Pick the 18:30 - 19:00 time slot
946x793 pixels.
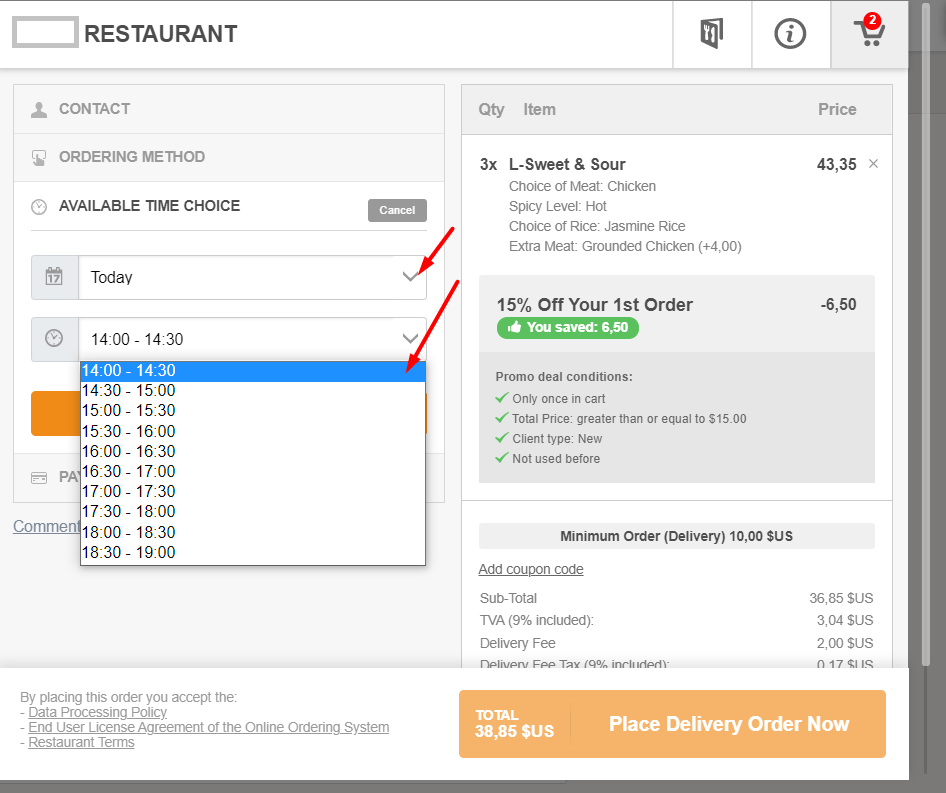coord(253,552)
